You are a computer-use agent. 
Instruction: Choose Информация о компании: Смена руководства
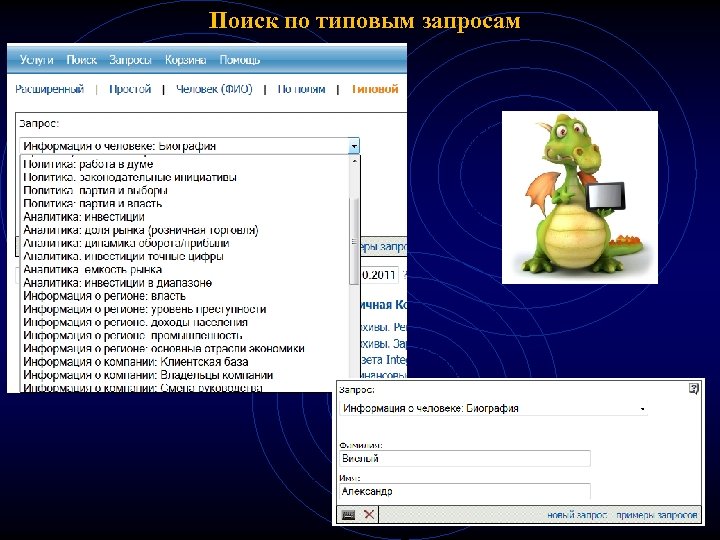pos(143,388)
